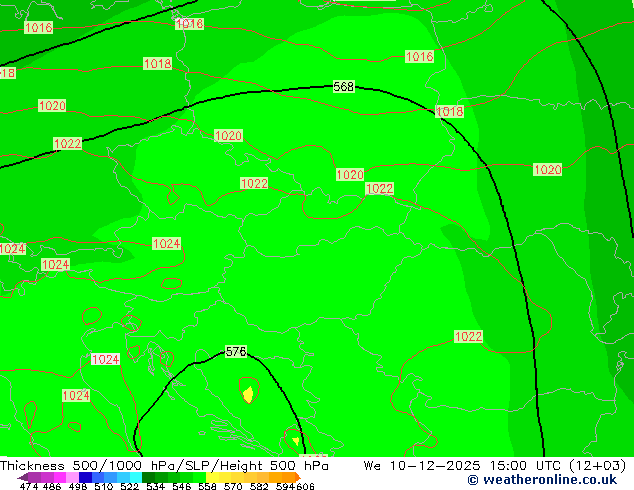Pick the magenta legend swatch above 486
The image size is (634, 490).
pyautogui.click(x=60, y=477)
